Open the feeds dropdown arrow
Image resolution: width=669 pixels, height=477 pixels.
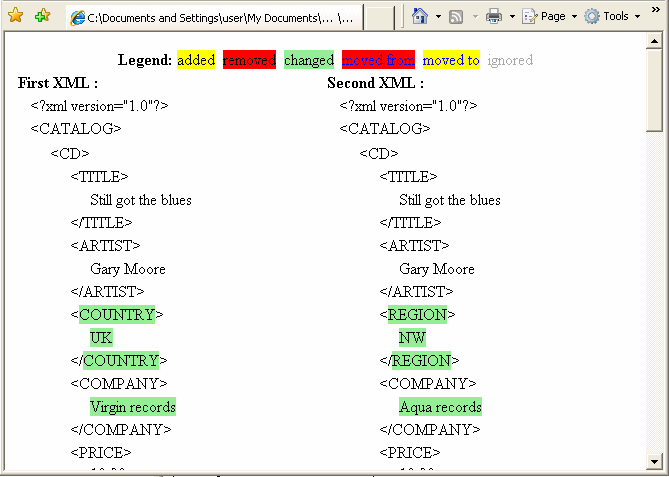coord(473,17)
